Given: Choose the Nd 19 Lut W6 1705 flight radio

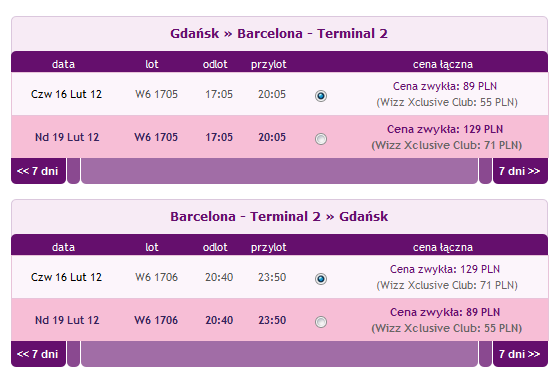Looking at the screenshot, I should coord(321,139).
